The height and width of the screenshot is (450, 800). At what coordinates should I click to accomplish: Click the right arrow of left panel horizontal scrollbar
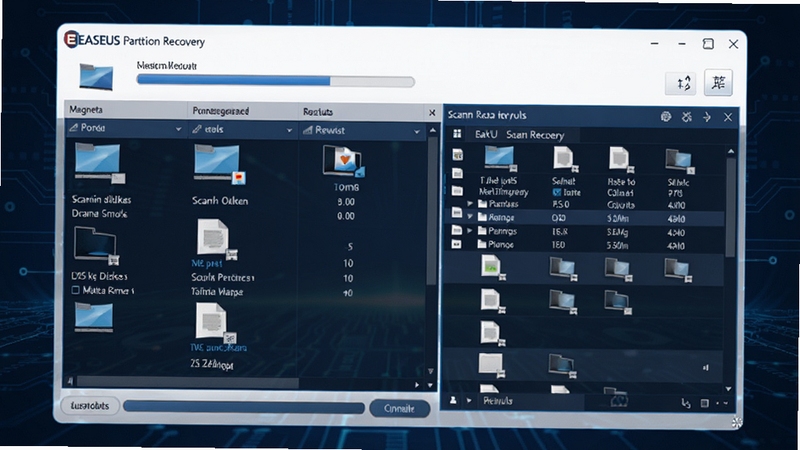point(417,385)
